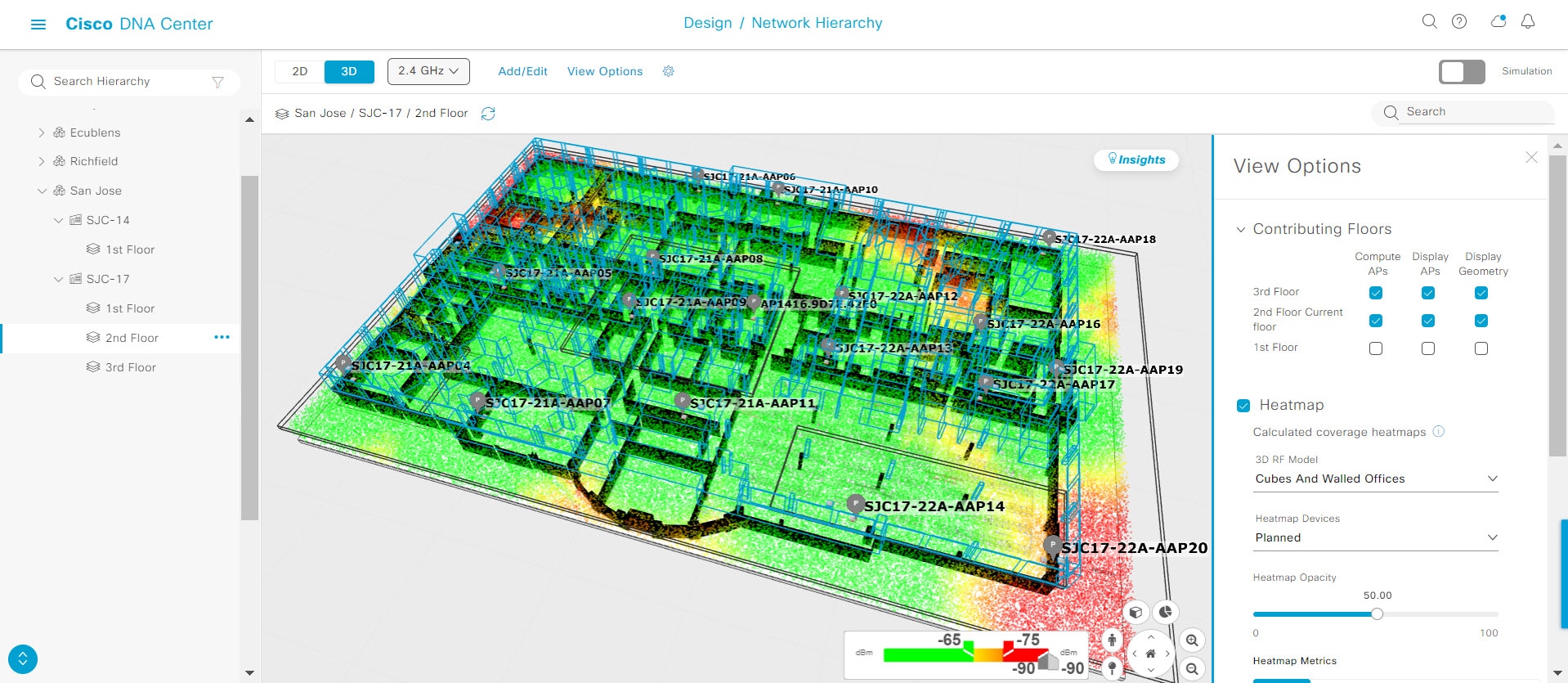Viewport: 1568px width, 683px height.
Task: Uncheck 2nd Floor Display APs
Action: click(1428, 321)
